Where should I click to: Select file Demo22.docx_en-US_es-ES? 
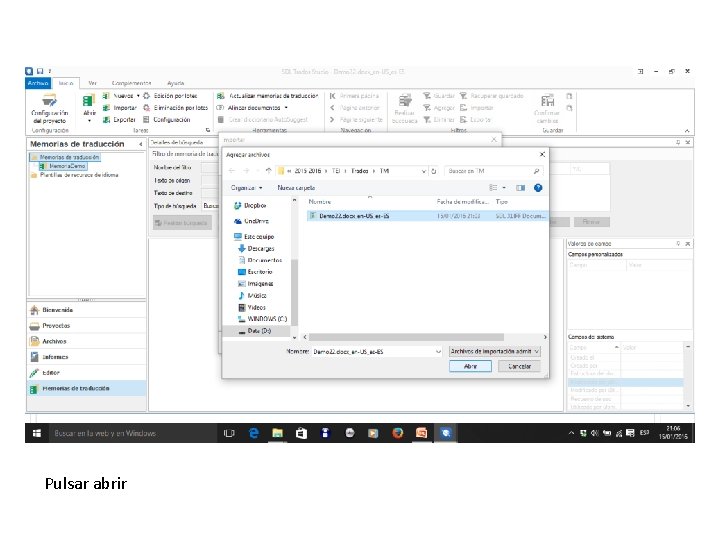pos(427,215)
